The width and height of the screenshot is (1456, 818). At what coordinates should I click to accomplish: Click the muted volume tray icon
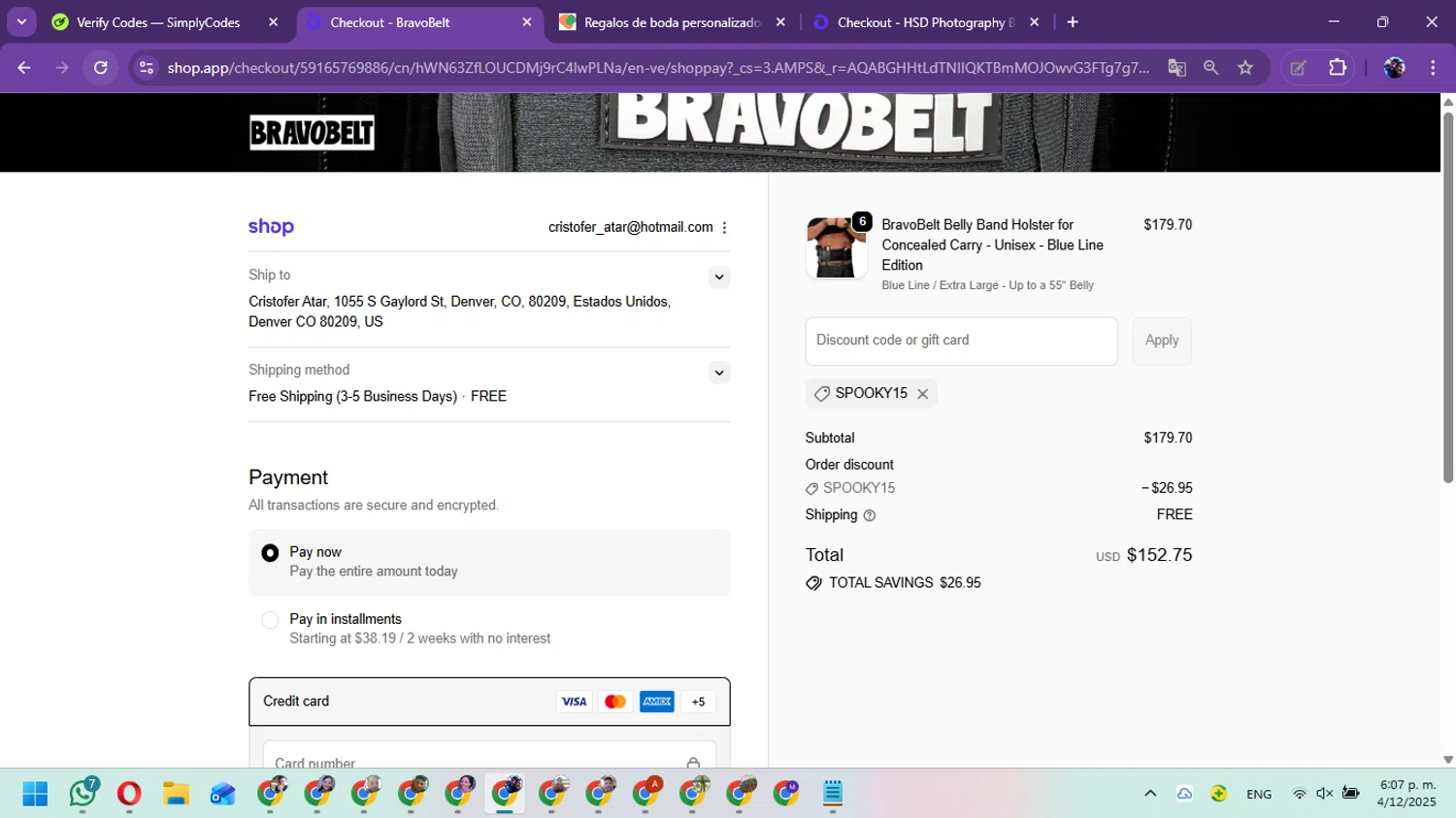(x=1324, y=794)
